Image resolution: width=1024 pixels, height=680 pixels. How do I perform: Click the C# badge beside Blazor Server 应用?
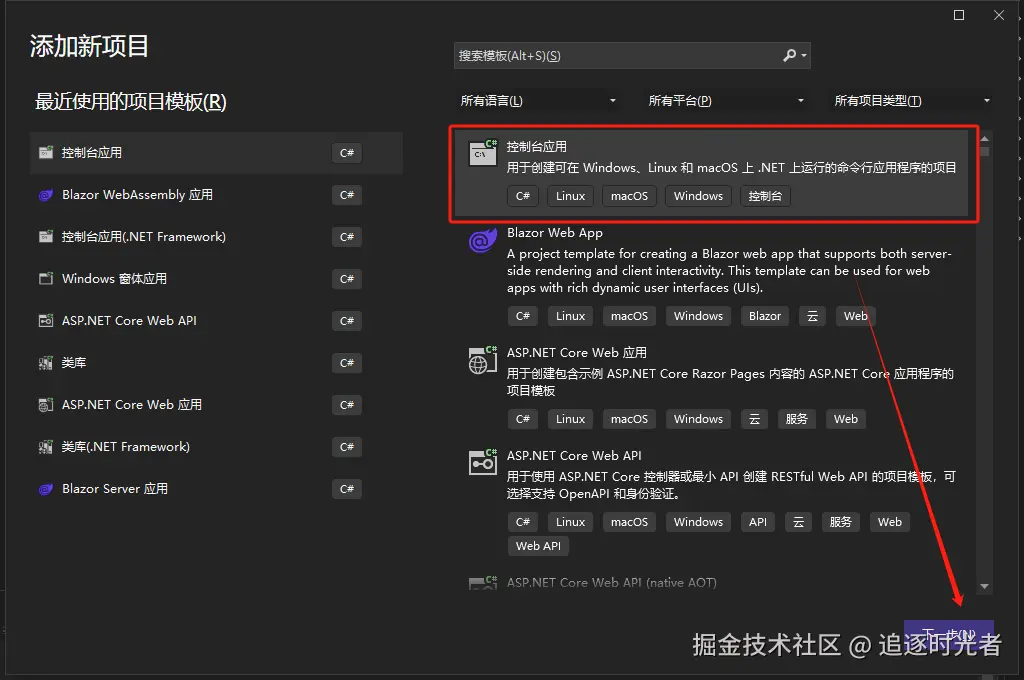click(347, 489)
